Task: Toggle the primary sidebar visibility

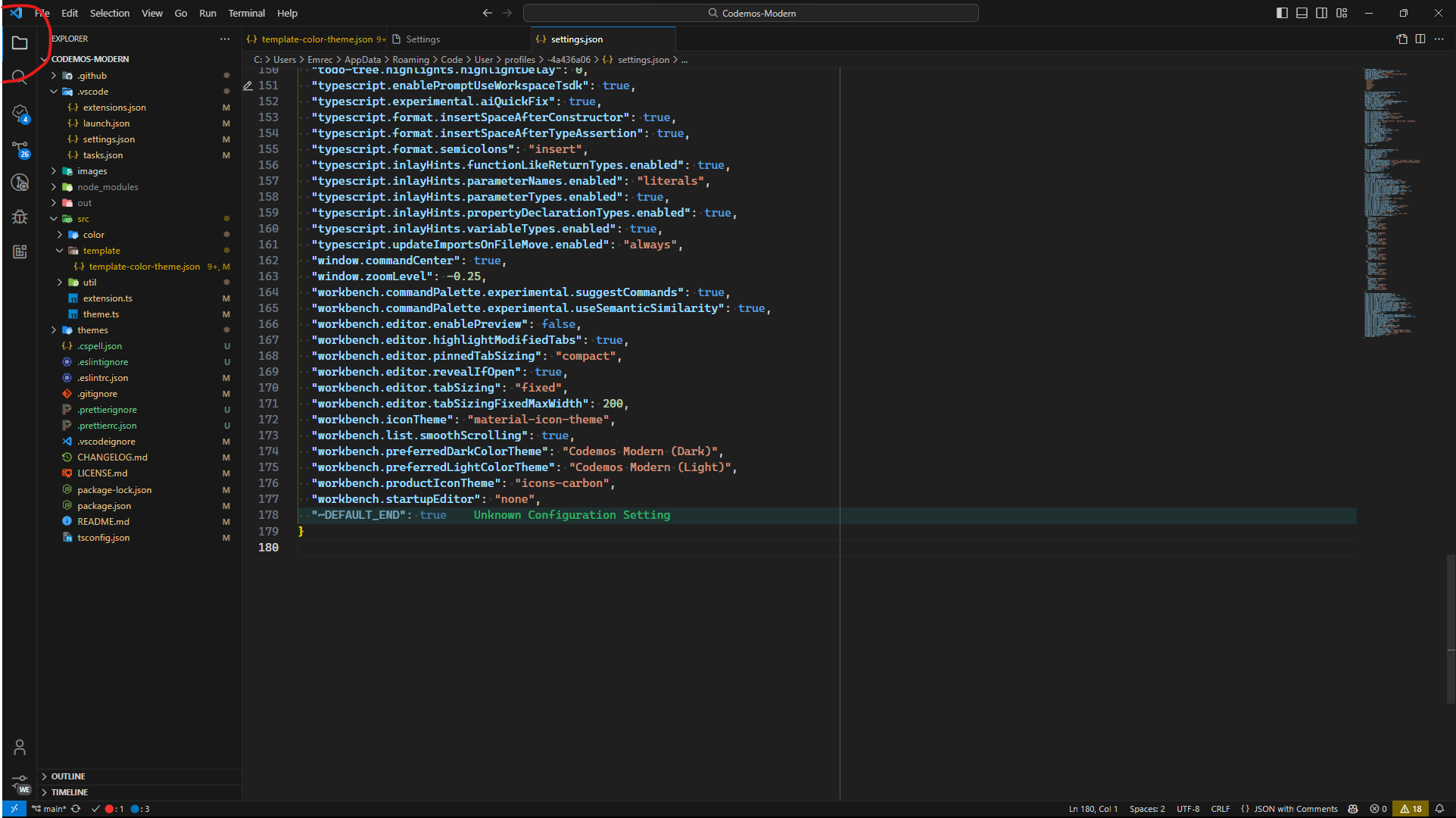Action: coord(1281,13)
